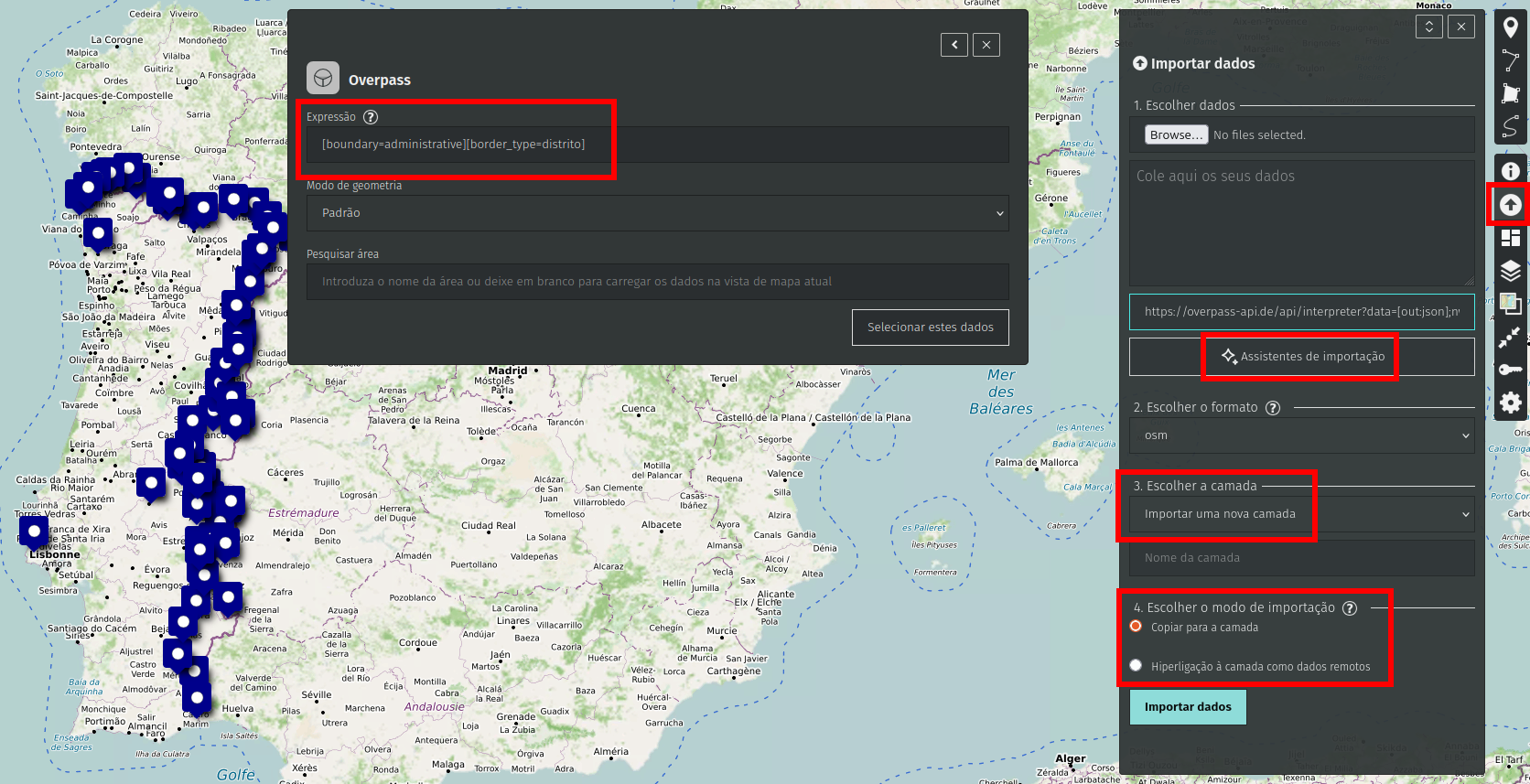Screen dimensions: 1530x784
Task: Open the osm format dropdown
Action: pos(1301,435)
